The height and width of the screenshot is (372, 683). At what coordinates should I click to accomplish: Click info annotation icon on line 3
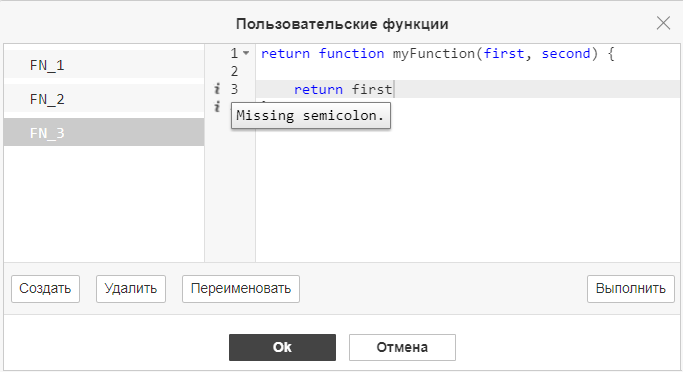point(217,89)
